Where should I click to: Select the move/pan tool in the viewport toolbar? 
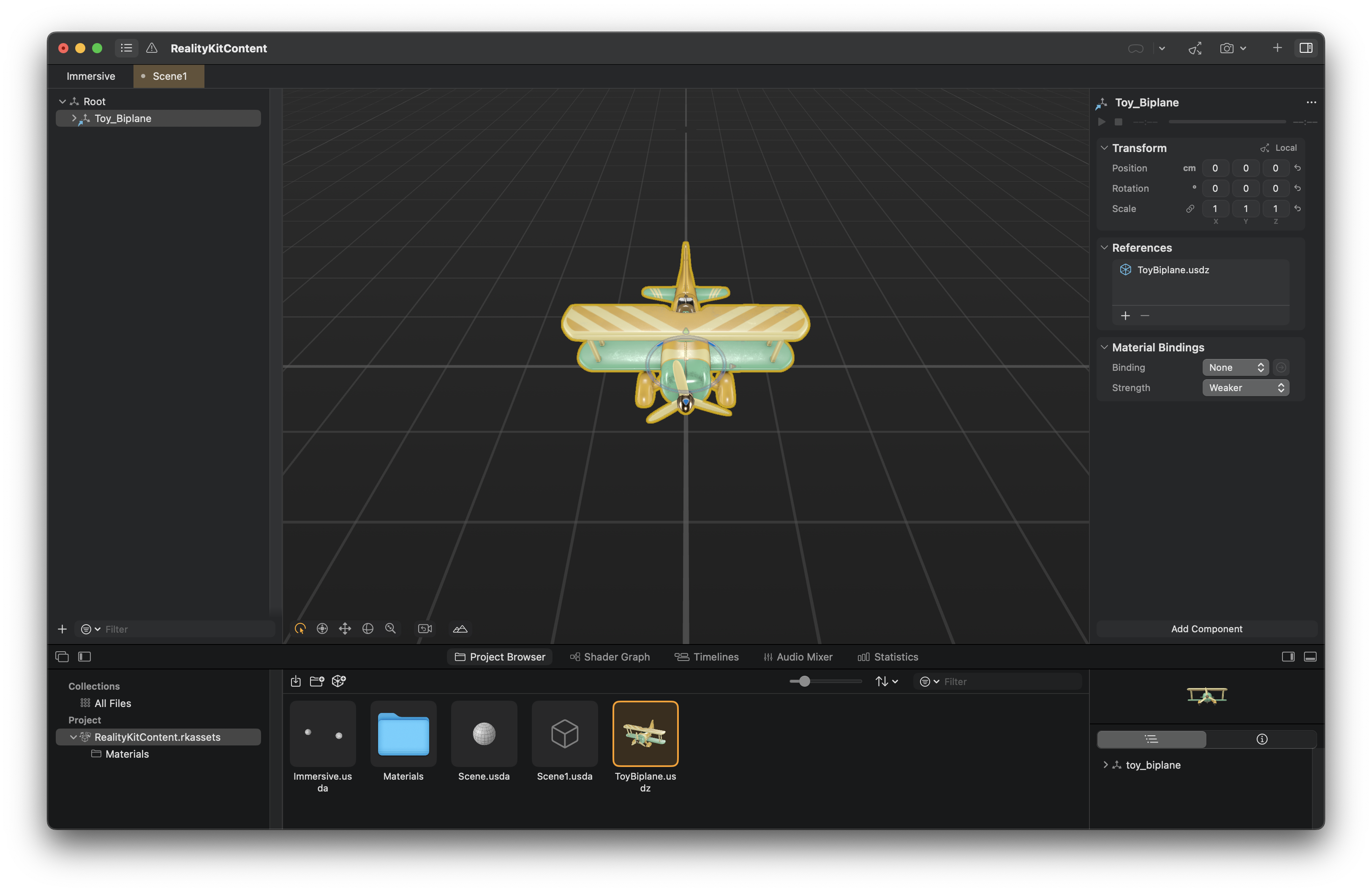pyautogui.click(x=345, y=628)
